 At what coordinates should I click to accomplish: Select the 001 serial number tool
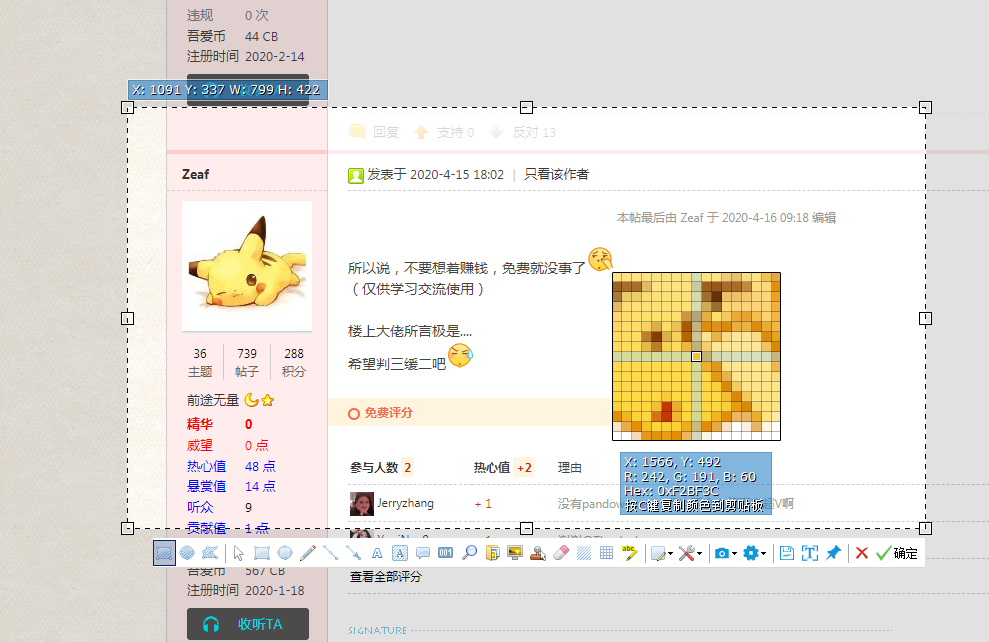(x=446, y=553)
